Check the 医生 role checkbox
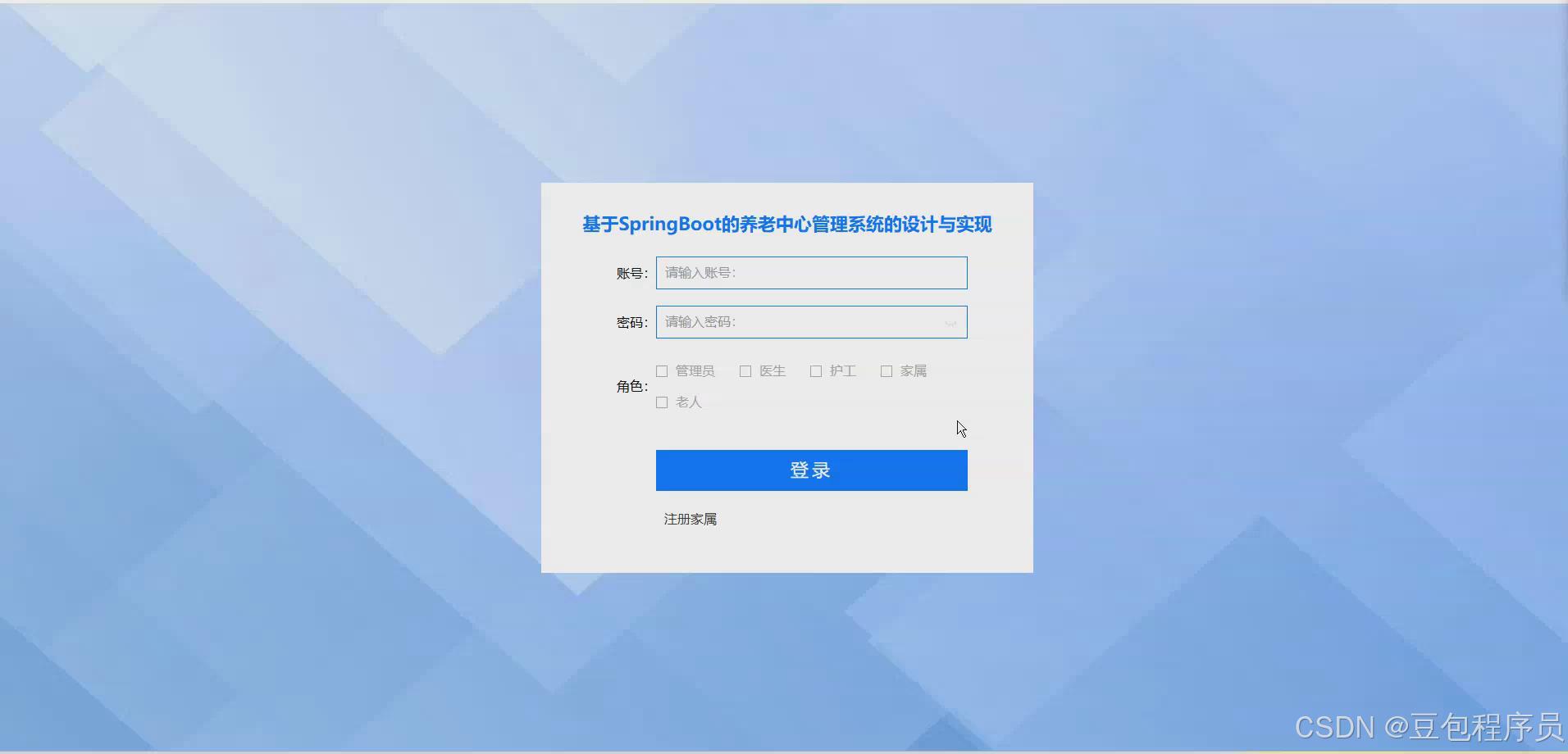 [x=745, y=370]
